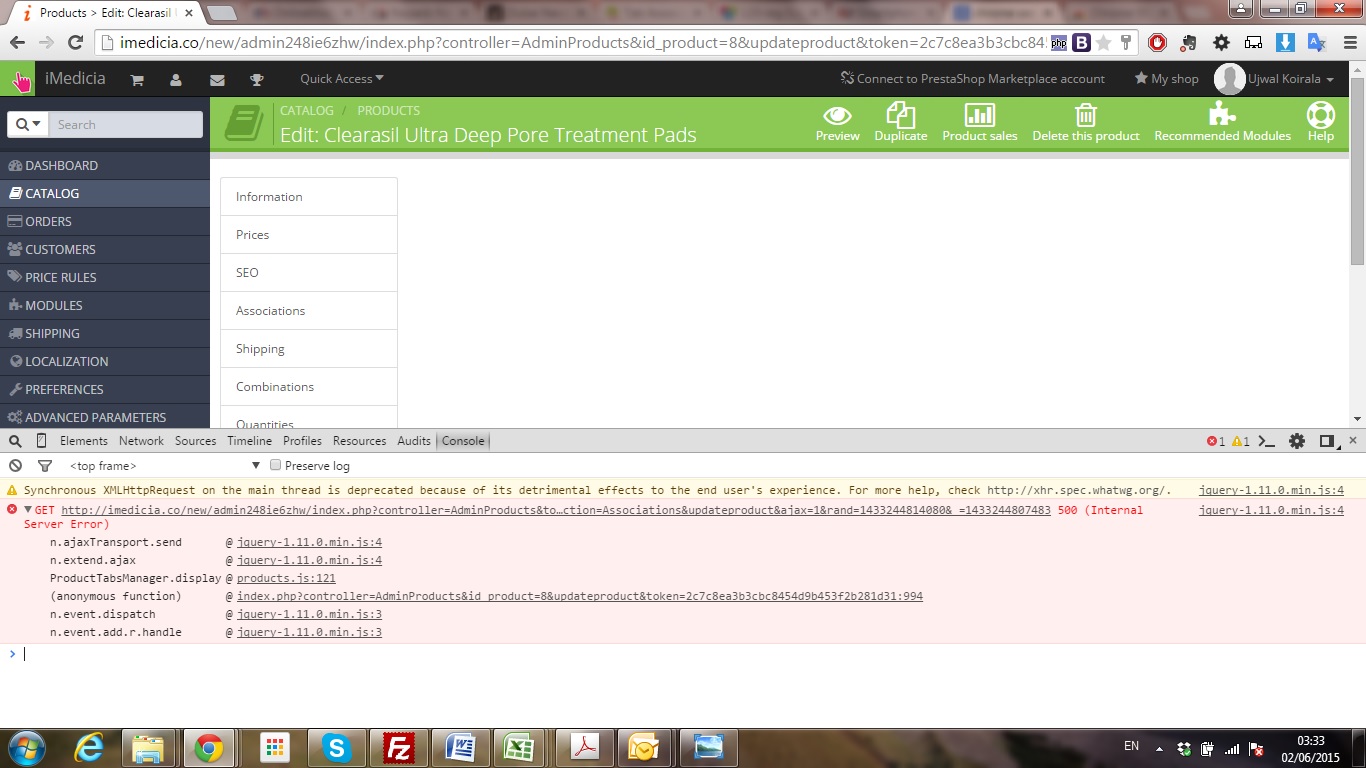This screenshot has height=768, width=1366.
Task: Open the Orders sidebar menu
Action: 105,221
